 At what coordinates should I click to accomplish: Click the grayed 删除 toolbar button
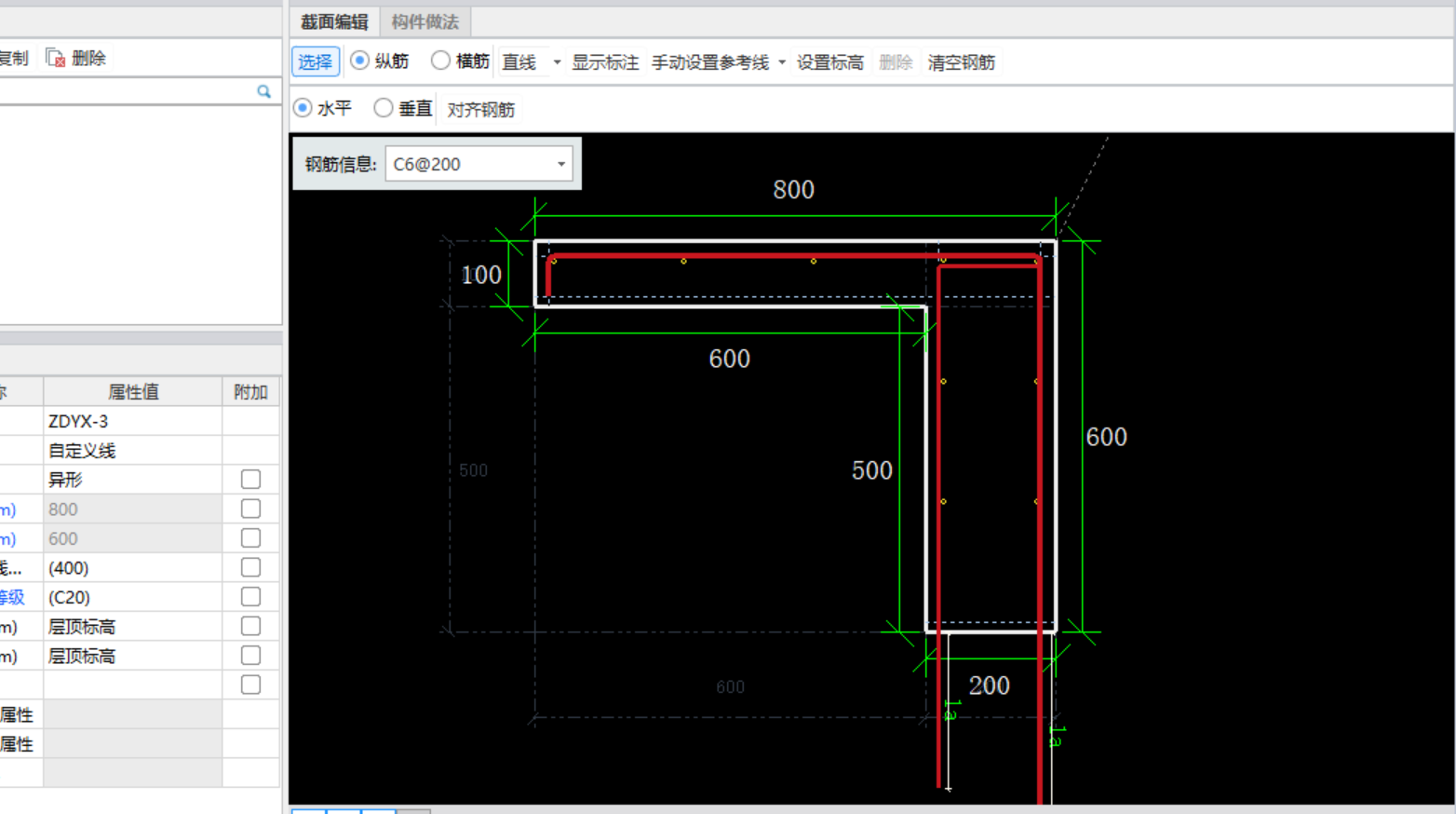tap(896, 62)
